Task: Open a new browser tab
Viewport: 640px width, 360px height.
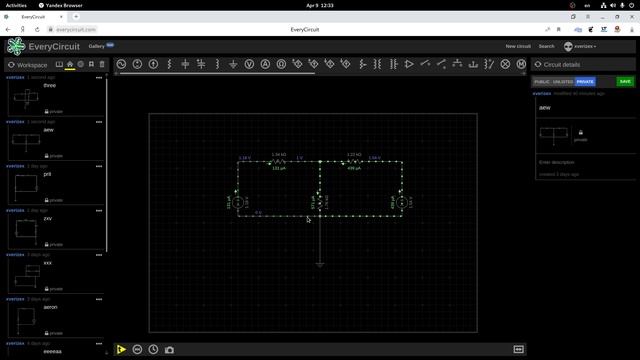Action: click(x=76, y=17)
